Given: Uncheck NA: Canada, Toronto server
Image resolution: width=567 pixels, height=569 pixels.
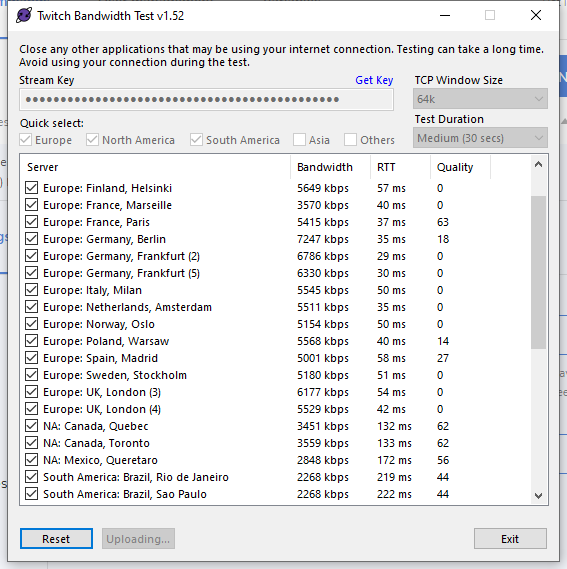Looking at the screenshot, I should pyautogui.click(x=32, y=443).
